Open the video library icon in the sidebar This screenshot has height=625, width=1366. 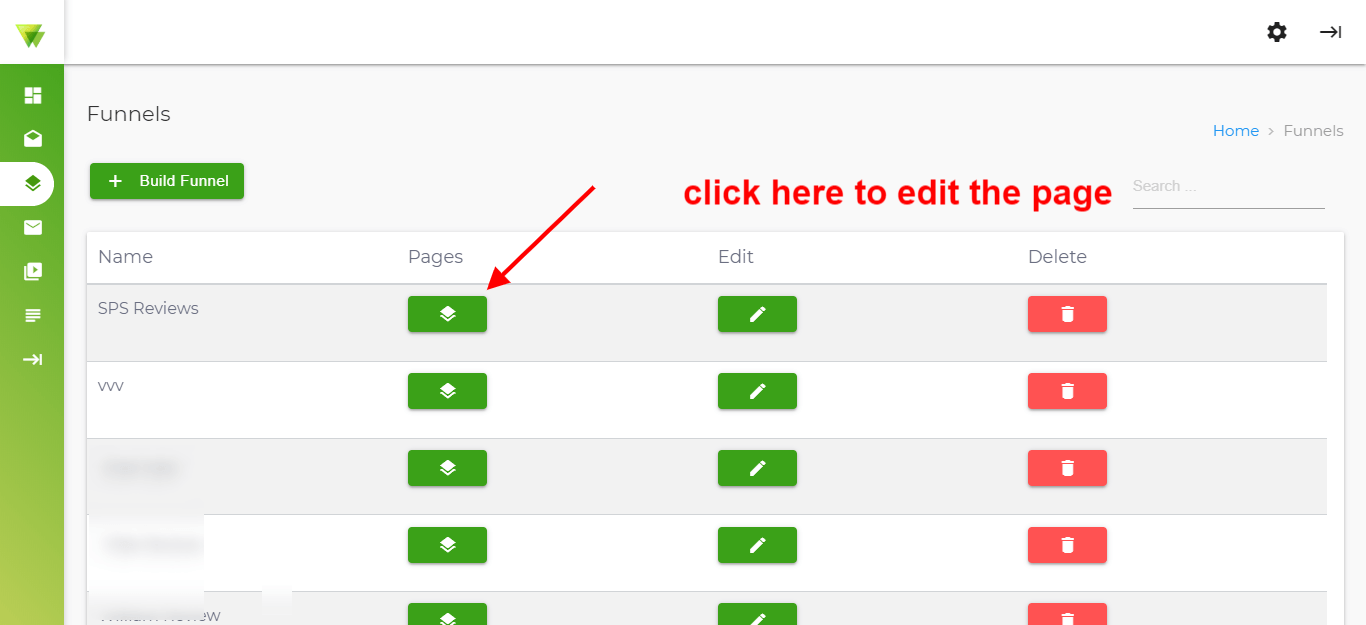[33, 272]
